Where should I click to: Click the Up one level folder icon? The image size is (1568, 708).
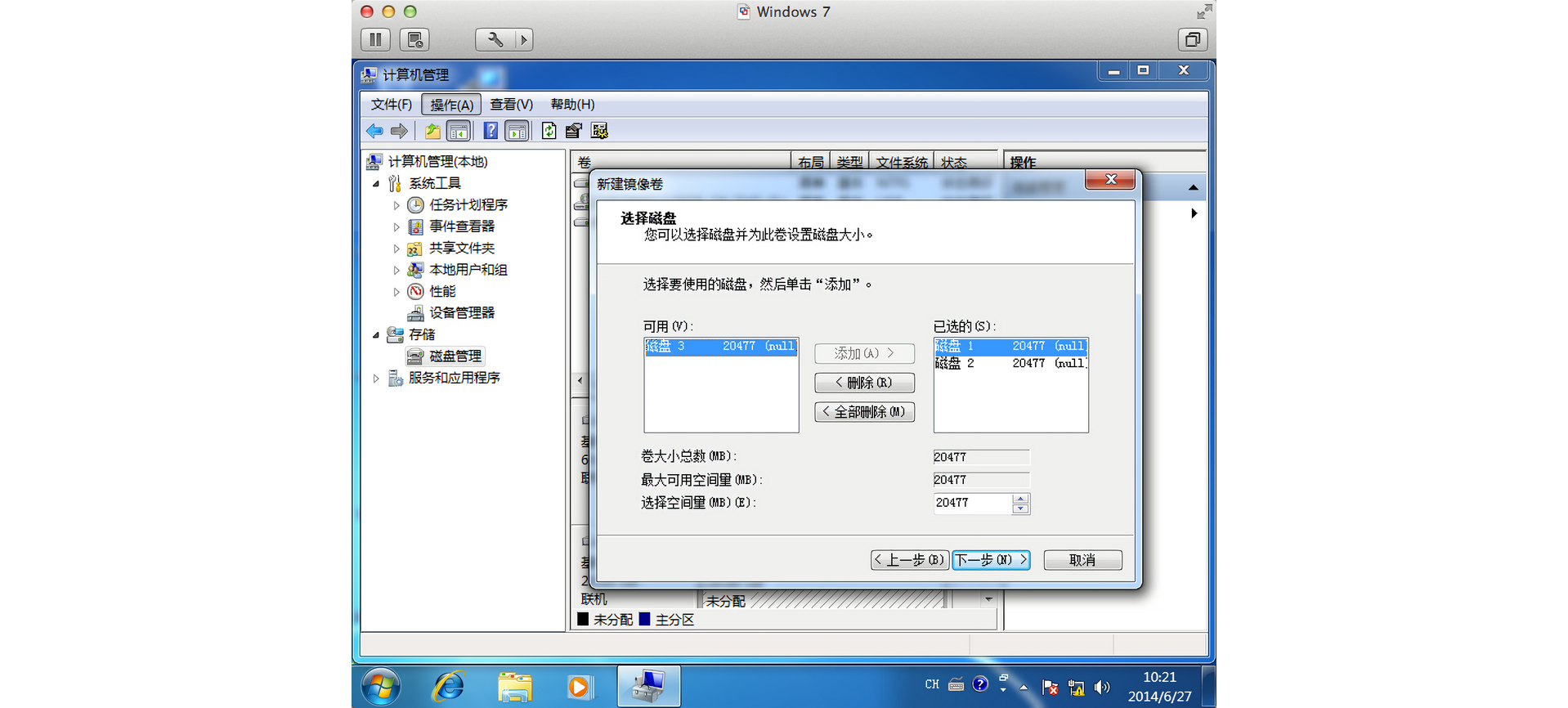pos(432,131)
